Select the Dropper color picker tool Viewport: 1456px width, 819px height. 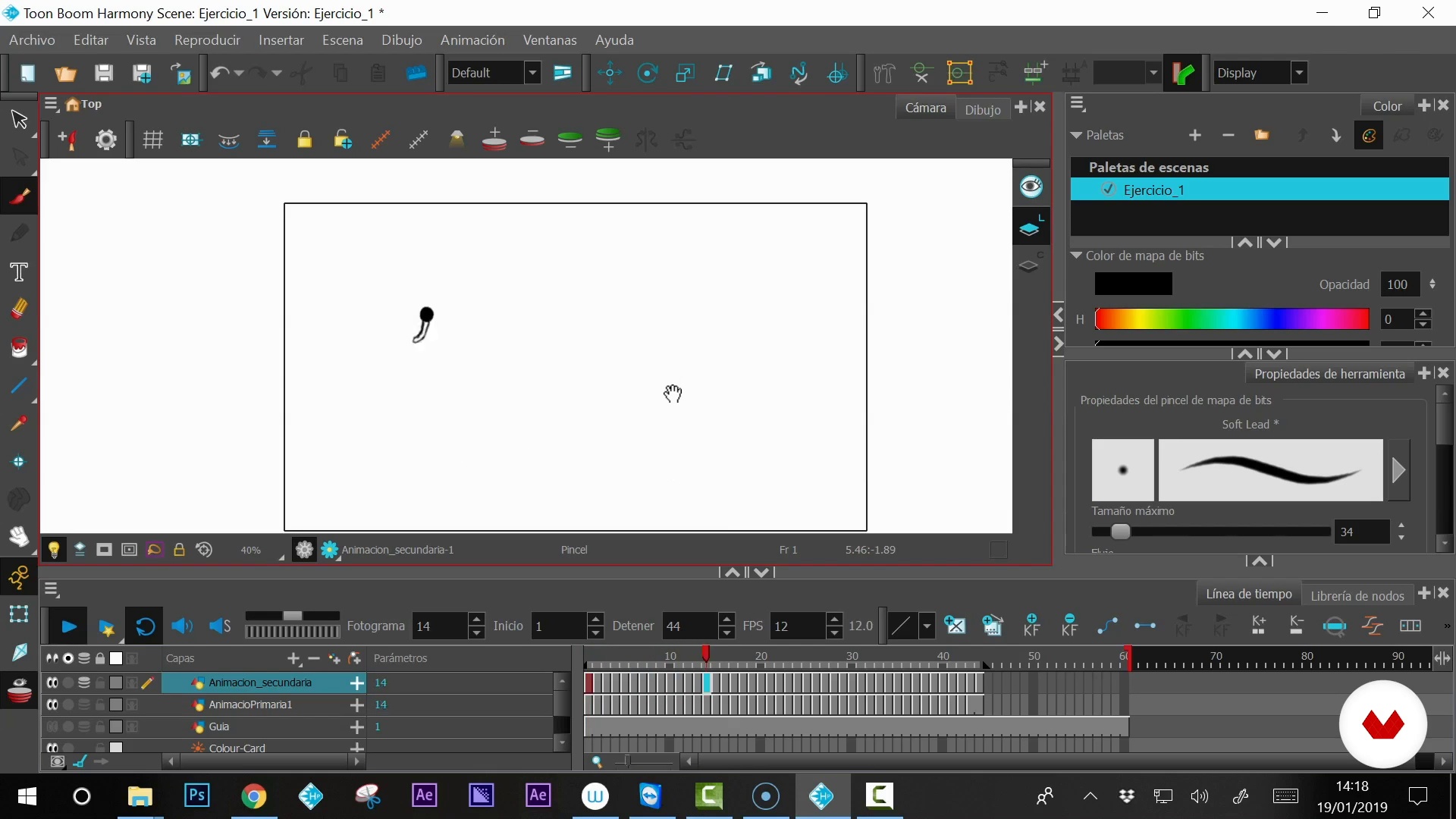point(19,424)
